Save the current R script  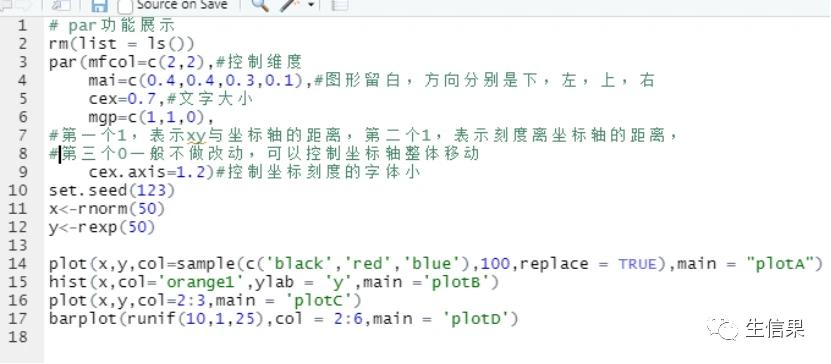coord(99,5)
